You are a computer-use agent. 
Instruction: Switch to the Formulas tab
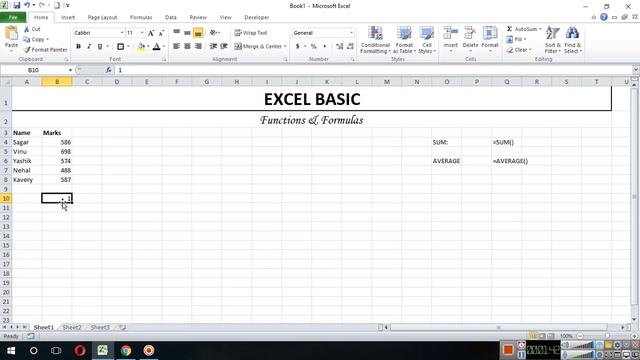pyautogui.click(x=141, y=18)
